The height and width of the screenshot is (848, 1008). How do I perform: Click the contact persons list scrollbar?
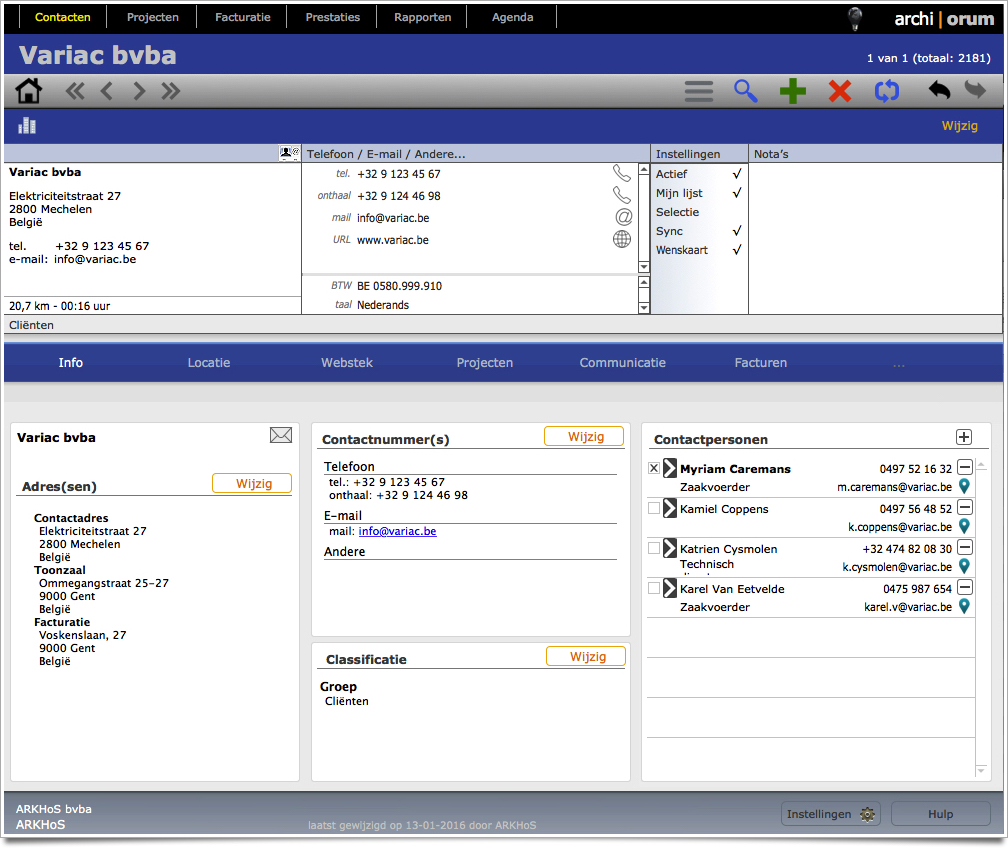[x=981, y=617]
